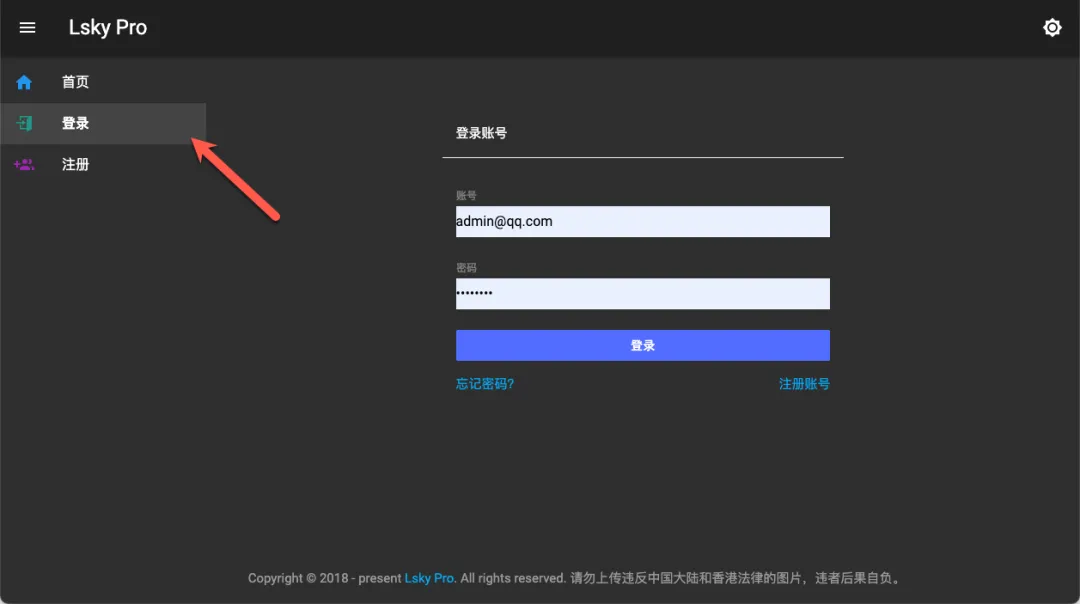Image resolution: width=1080 pixels, height=604 pixels.
Task: Click the footer warning text about 图片
Action: 735,578
